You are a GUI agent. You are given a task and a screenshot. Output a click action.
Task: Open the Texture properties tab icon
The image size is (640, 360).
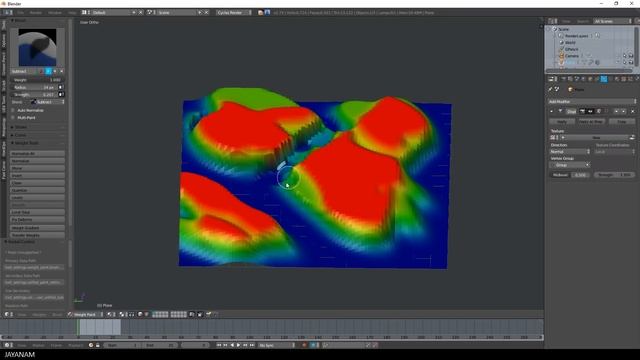click(x=624, y=79)
